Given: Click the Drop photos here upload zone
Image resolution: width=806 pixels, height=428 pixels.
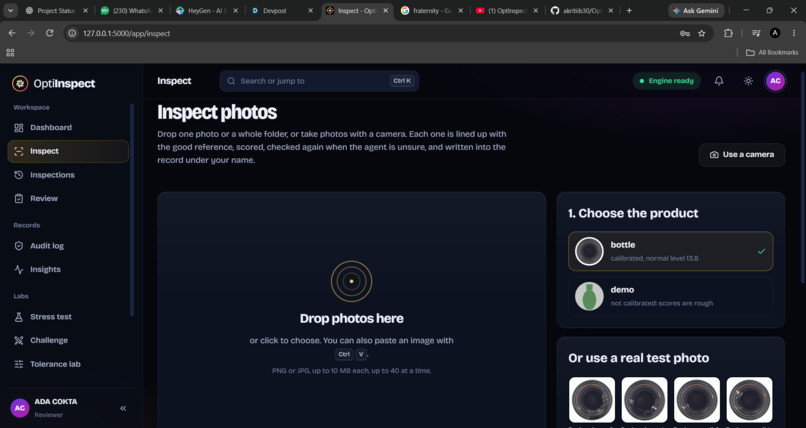Looking at the screenshot, I should [x=352, y=310].
